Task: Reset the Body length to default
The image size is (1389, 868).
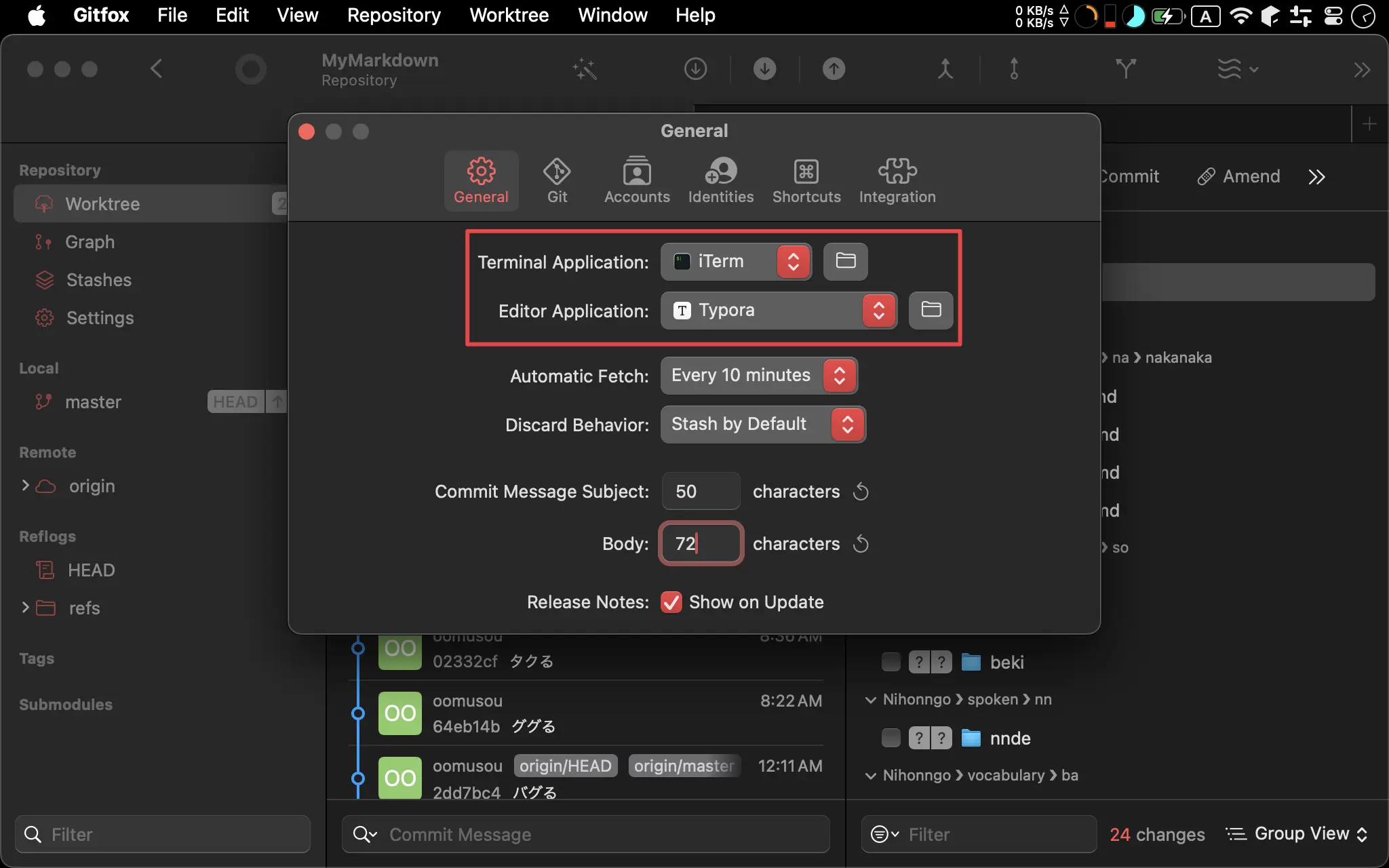Action: coord(861,543)
